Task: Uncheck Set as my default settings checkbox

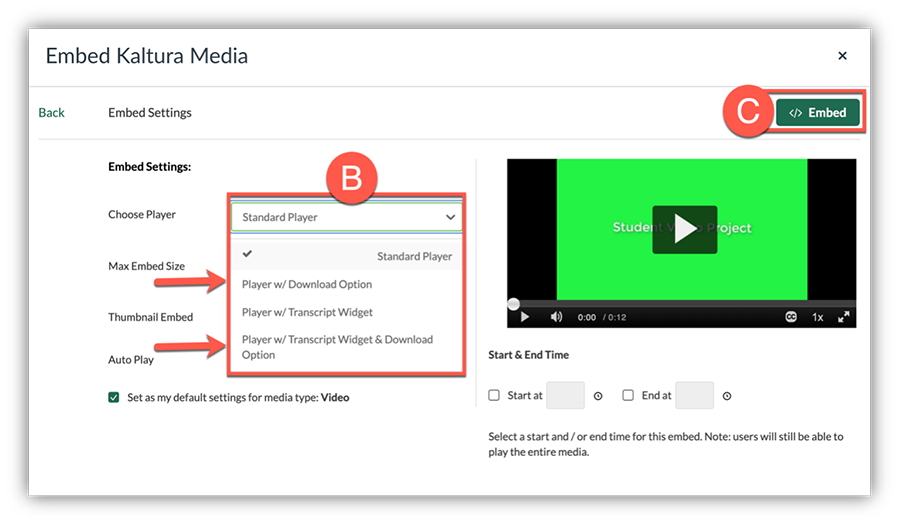Action: [x=114, y=397]
